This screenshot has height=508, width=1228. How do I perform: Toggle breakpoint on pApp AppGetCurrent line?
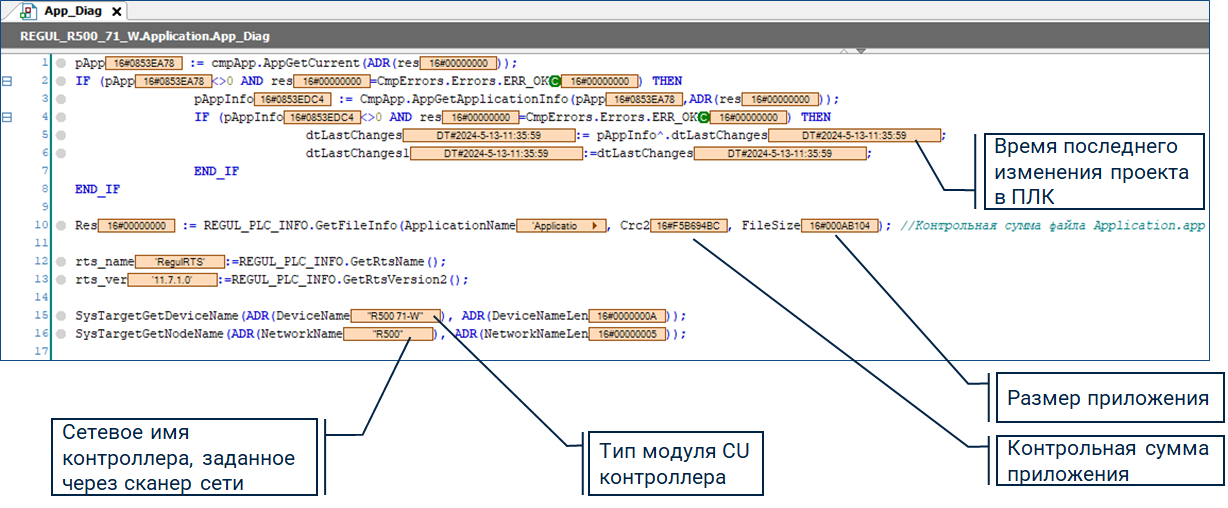[61, 63]
